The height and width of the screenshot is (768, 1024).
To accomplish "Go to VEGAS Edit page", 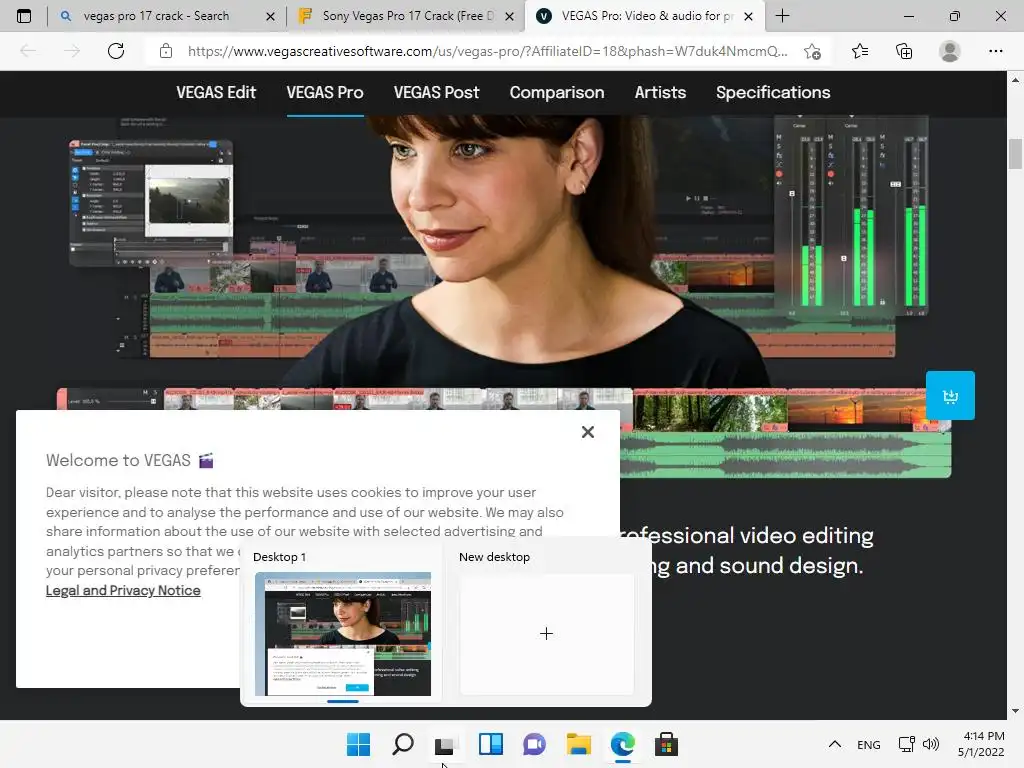I will tap(216, 93).
